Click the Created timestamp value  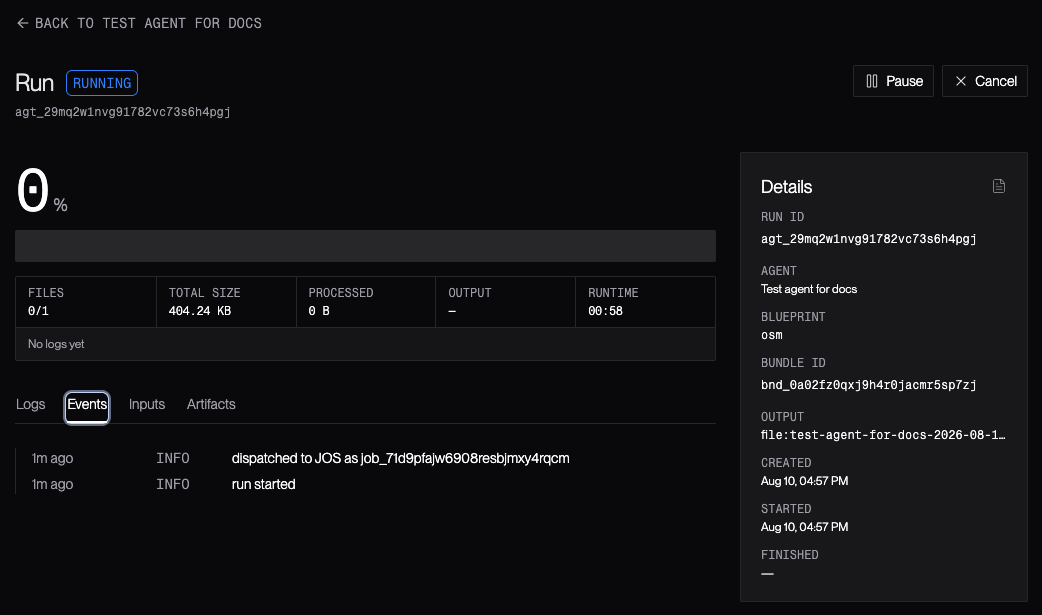click(804, 481)
